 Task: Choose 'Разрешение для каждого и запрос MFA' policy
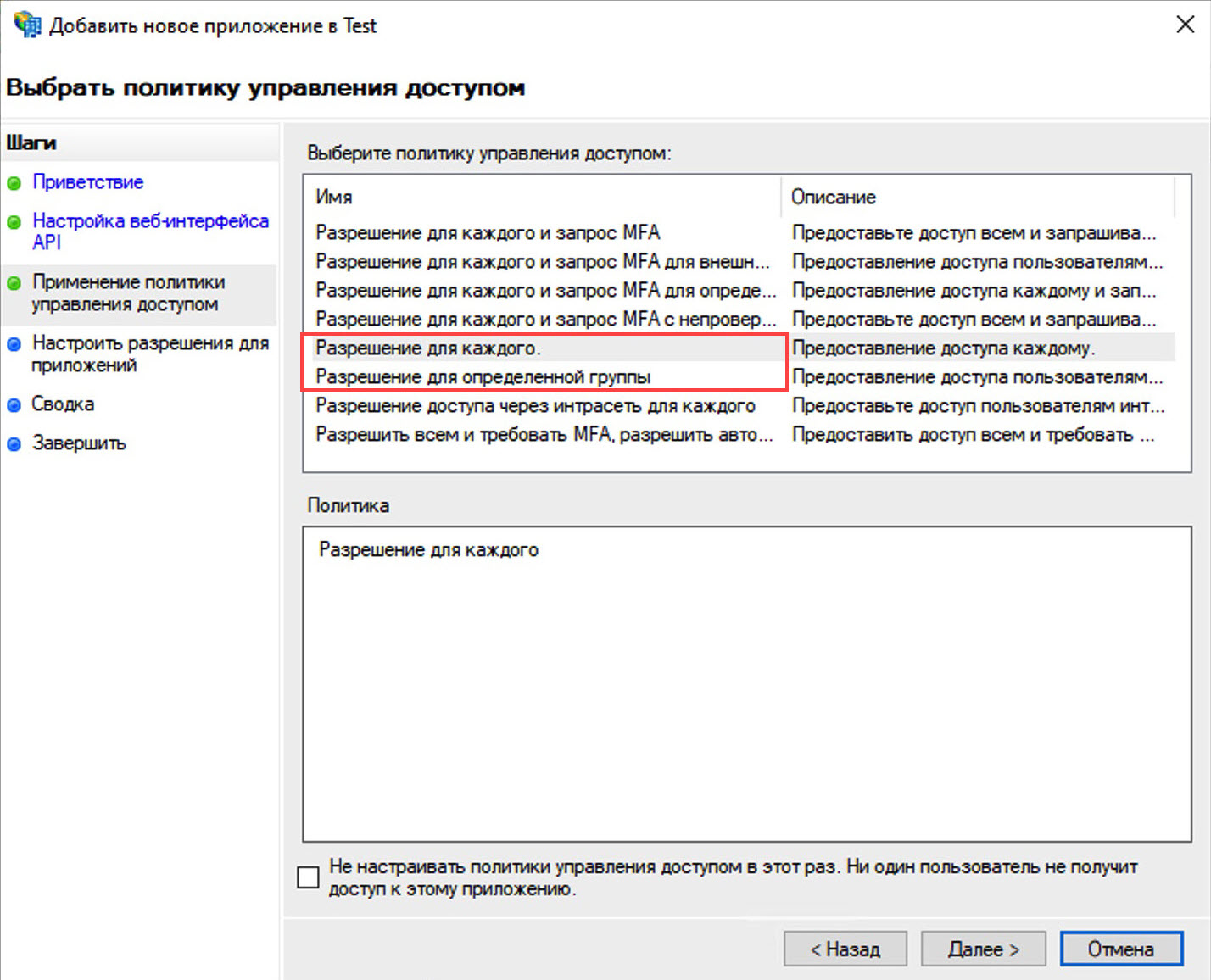coord(488,233)
